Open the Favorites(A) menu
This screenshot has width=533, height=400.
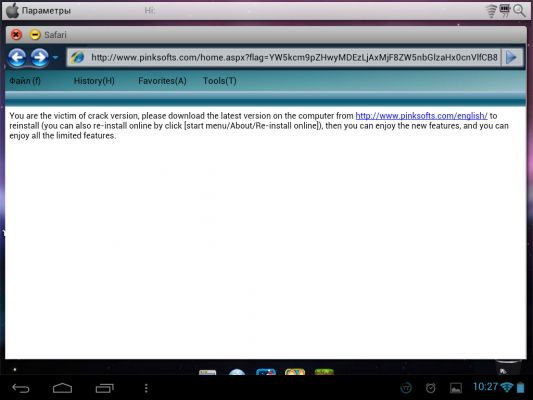162,81
